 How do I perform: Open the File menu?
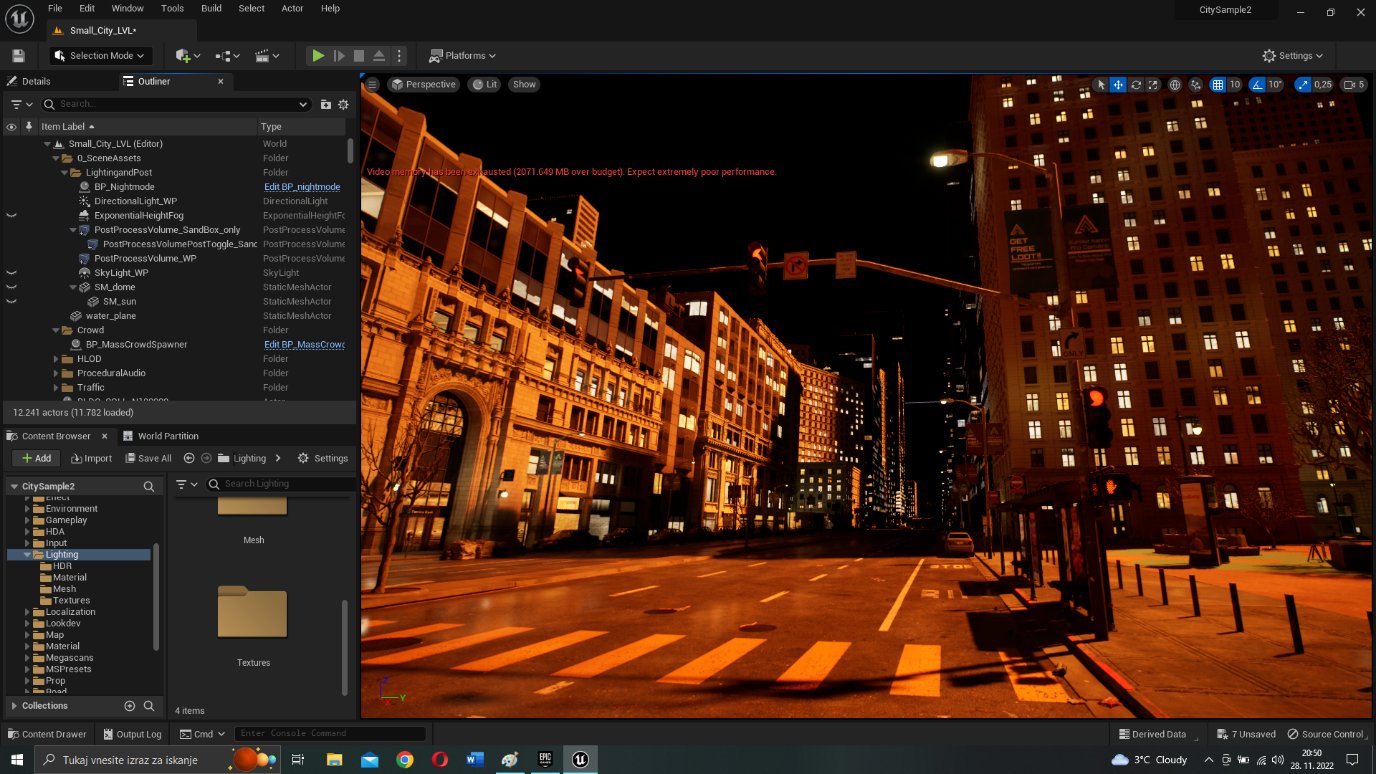(x=55, y=8)
